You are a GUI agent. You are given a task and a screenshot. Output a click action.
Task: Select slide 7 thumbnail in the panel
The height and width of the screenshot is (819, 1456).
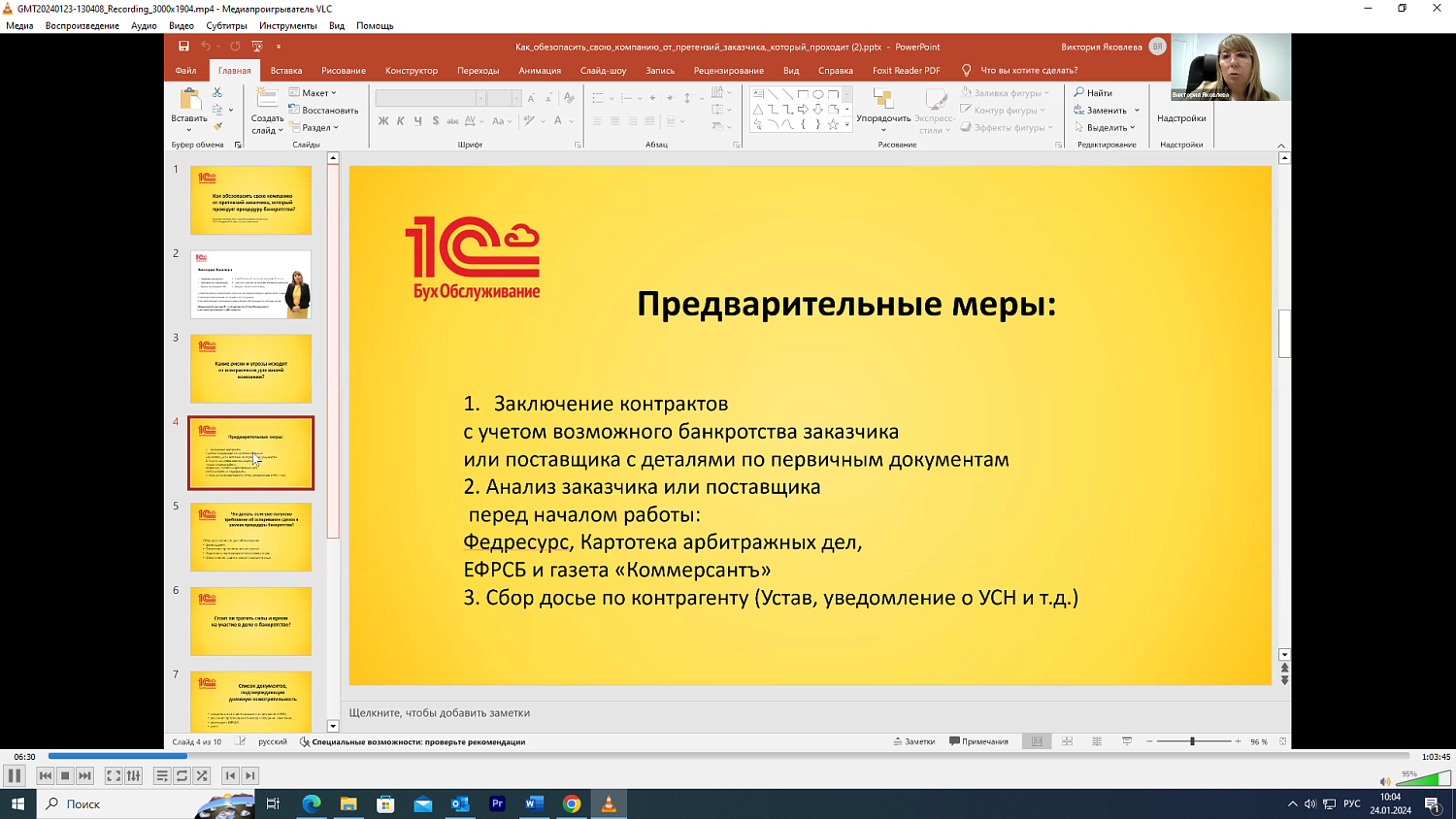[250, 701]
